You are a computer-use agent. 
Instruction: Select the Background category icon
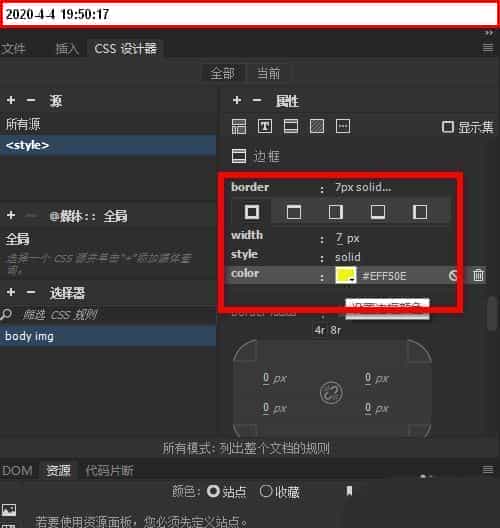click(317, 127)
